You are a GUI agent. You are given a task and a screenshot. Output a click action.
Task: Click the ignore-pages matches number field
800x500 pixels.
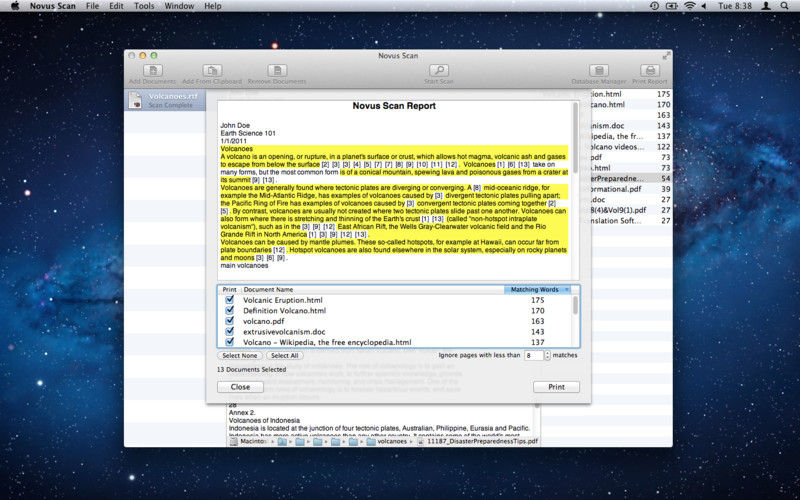[534, 355]
